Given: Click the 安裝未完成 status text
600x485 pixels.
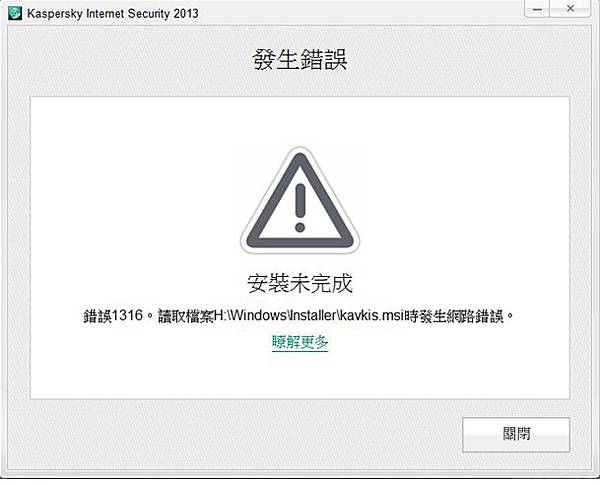Looking at the screenshot, I should click(300, 284).
